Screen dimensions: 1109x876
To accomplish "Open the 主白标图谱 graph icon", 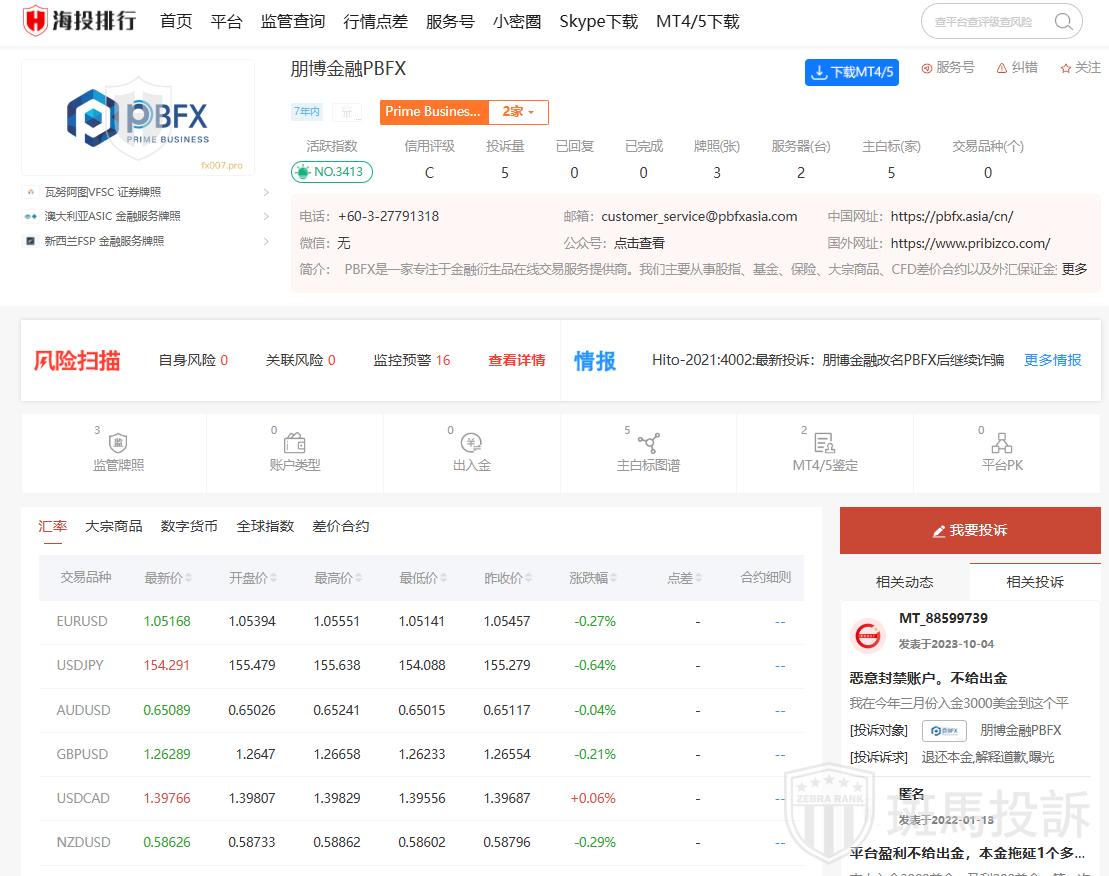I will [648, 443].
